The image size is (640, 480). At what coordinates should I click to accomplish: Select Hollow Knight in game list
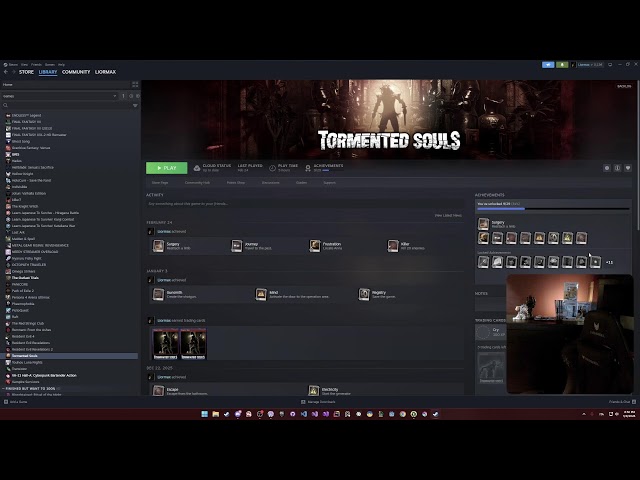pos(22,174)
